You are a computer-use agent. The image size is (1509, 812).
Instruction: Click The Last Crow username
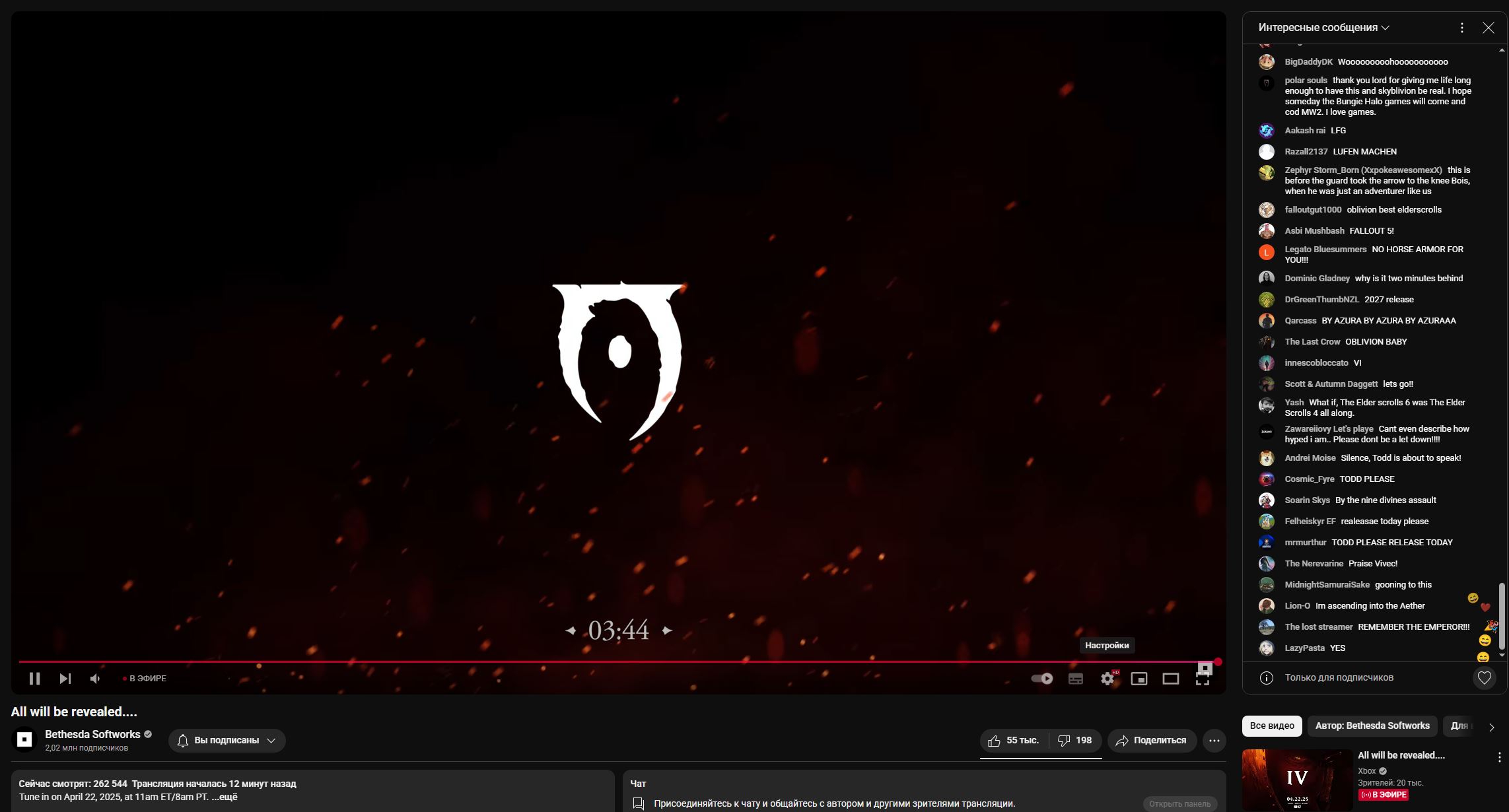coord(1312,342)
